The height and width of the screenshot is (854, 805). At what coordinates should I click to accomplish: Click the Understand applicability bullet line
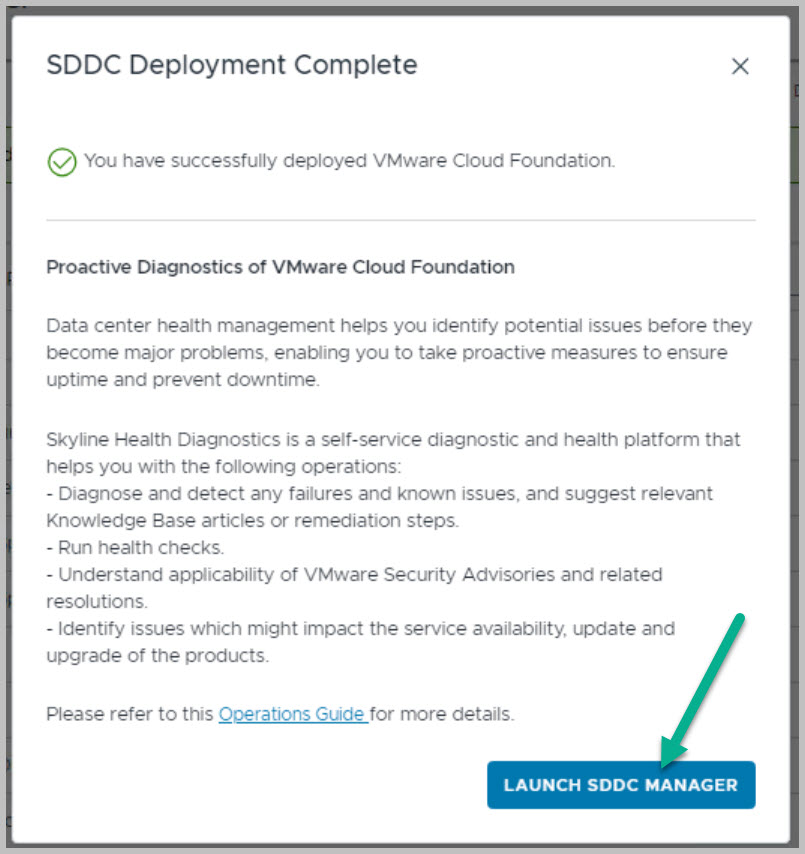(355, 574)
